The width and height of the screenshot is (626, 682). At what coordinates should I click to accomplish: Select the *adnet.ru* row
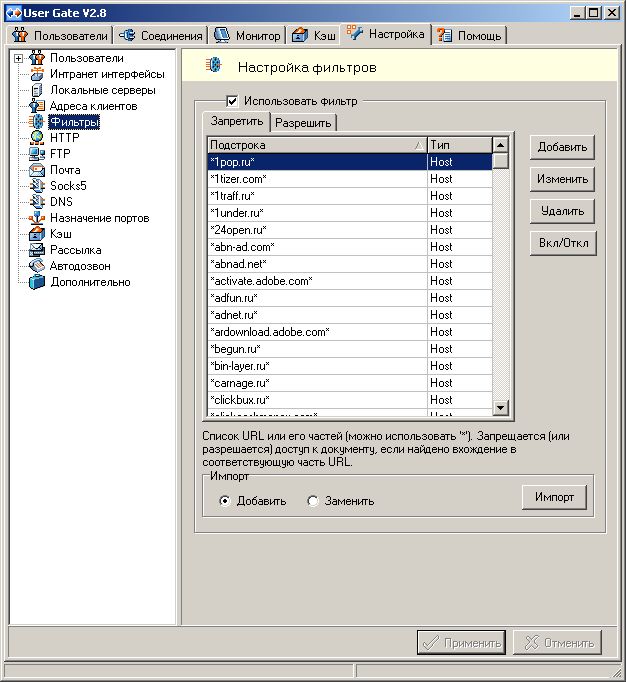tap(350, 314)
